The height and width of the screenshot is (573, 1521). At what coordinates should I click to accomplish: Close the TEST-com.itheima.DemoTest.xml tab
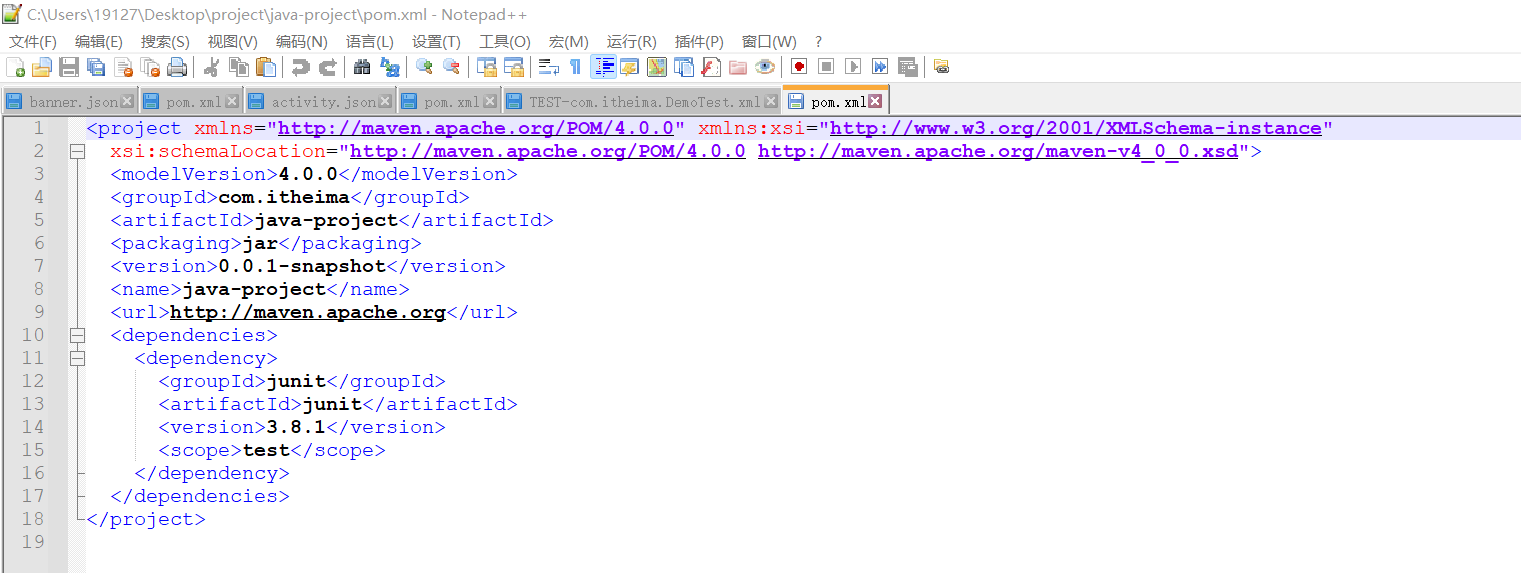[x=771, y=102]
